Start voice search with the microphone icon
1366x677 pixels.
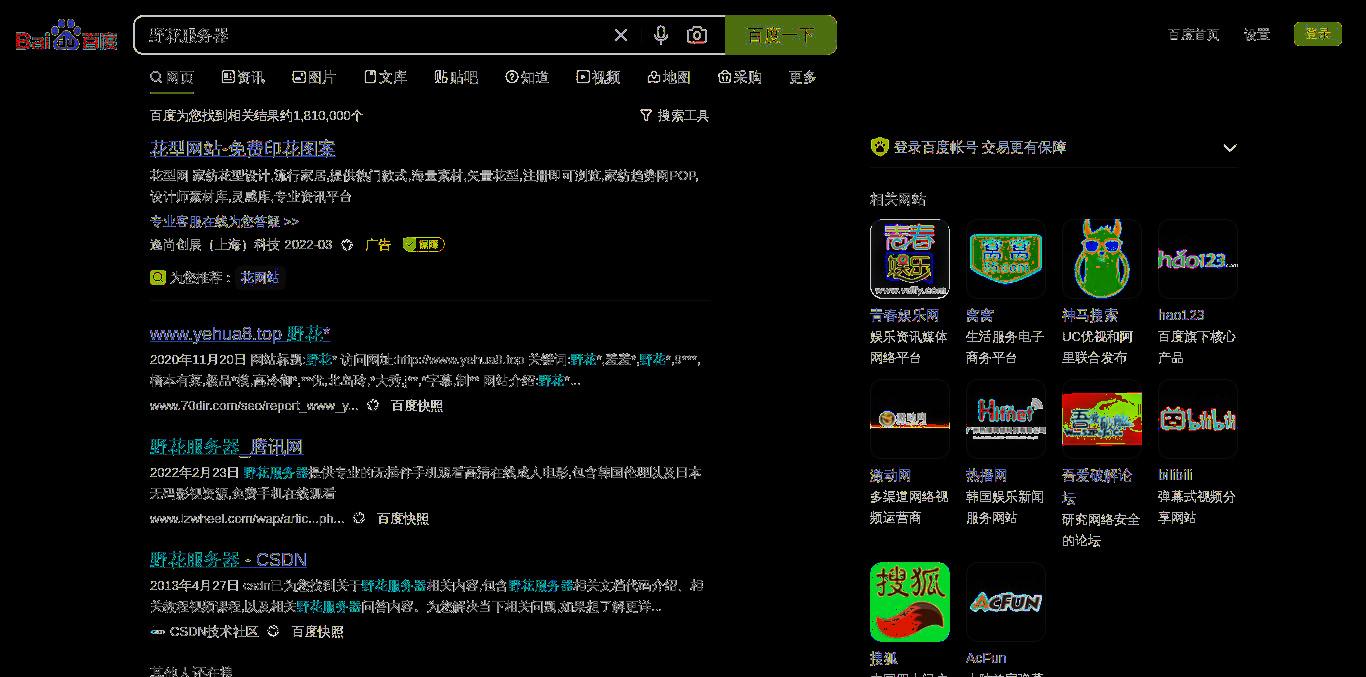point(660,35)
